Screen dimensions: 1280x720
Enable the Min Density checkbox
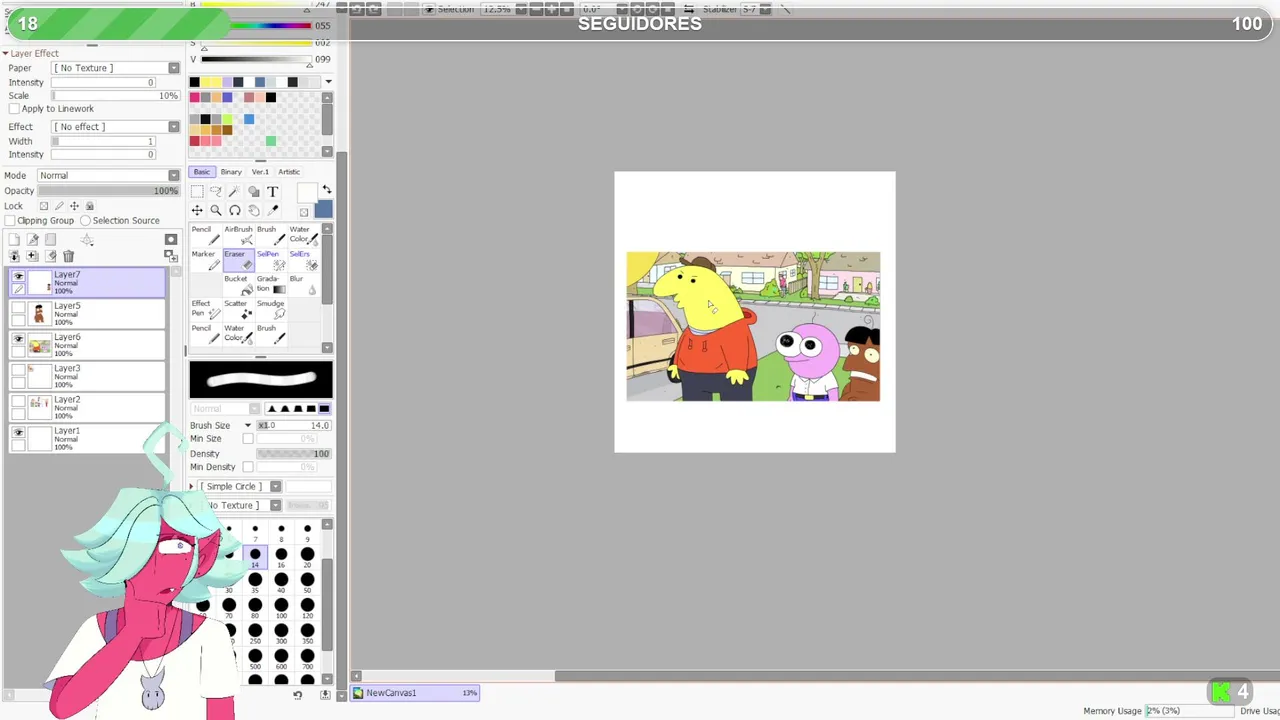pos(248,467)
